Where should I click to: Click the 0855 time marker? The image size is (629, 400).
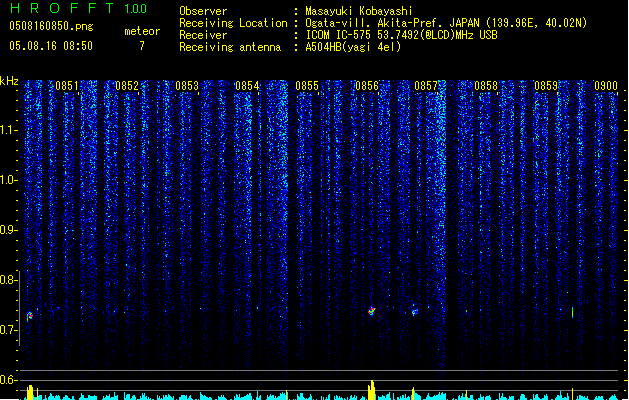click(307, 86)
